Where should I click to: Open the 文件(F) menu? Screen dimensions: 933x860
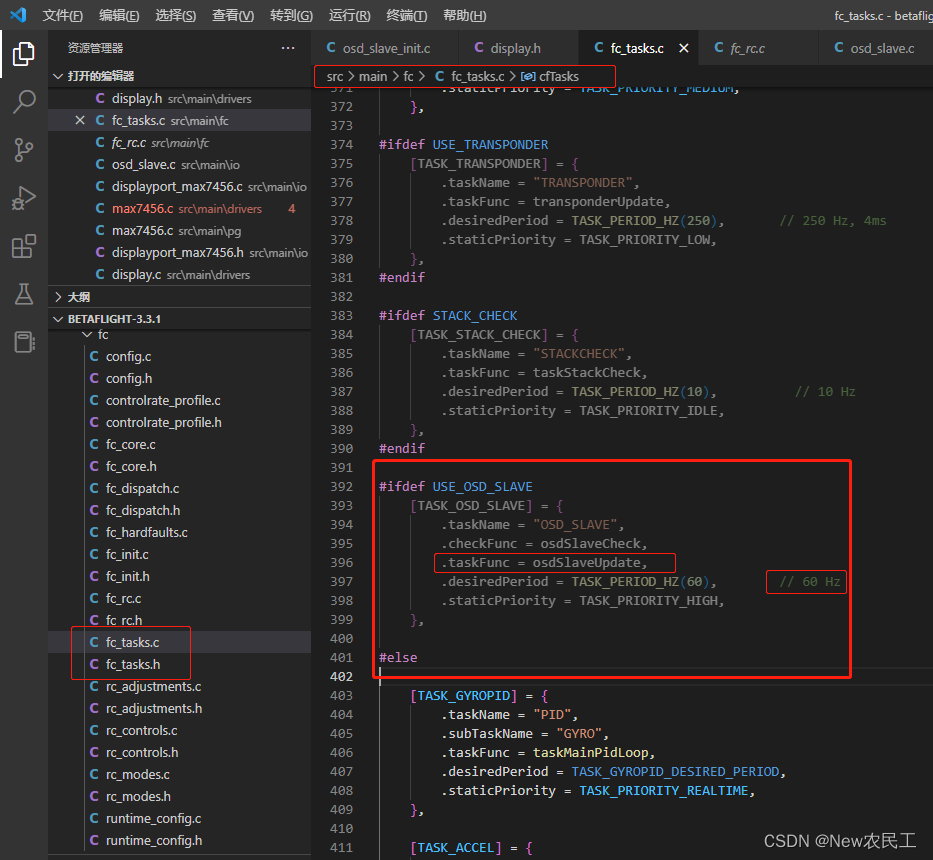tap(62, 15)
